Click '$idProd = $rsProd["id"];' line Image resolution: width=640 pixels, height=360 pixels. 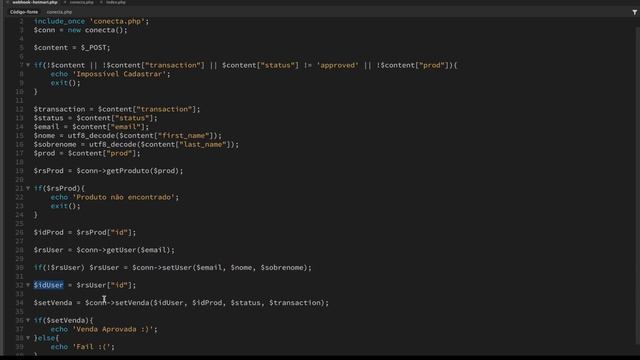85,232
